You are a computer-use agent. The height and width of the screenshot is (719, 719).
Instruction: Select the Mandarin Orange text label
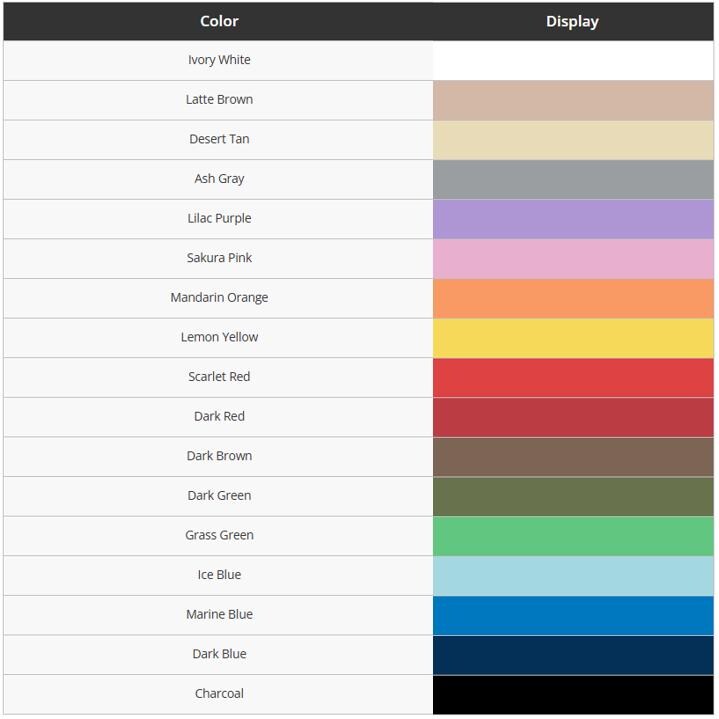[219, 298]
